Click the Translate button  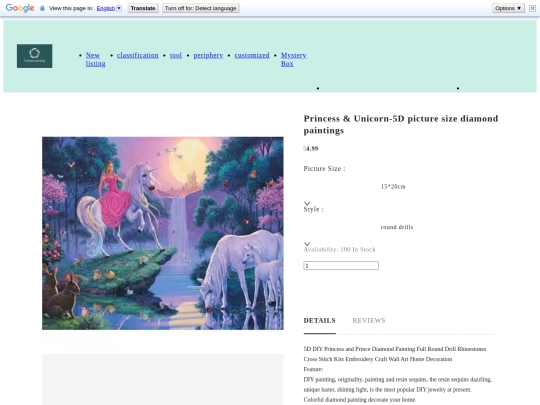[143, 8]
